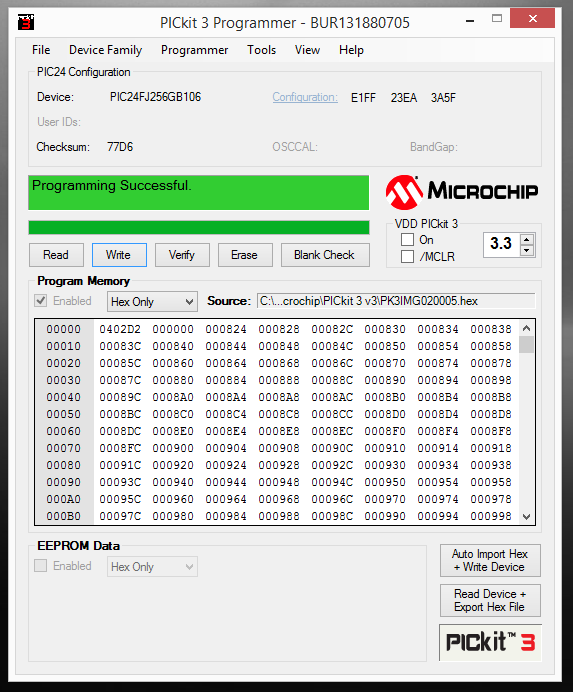Viewport: 573px width, 692px height.
Task: Click checksum value 77D6
Action: [x=120, y=147]
